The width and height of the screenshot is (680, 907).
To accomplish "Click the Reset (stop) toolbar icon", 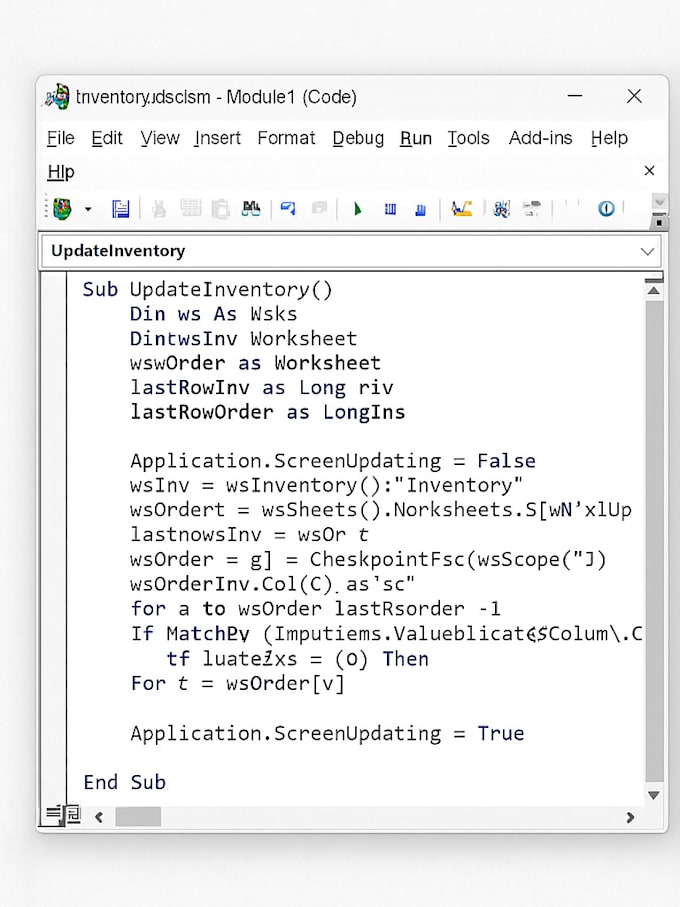I will tap(420, 210).
